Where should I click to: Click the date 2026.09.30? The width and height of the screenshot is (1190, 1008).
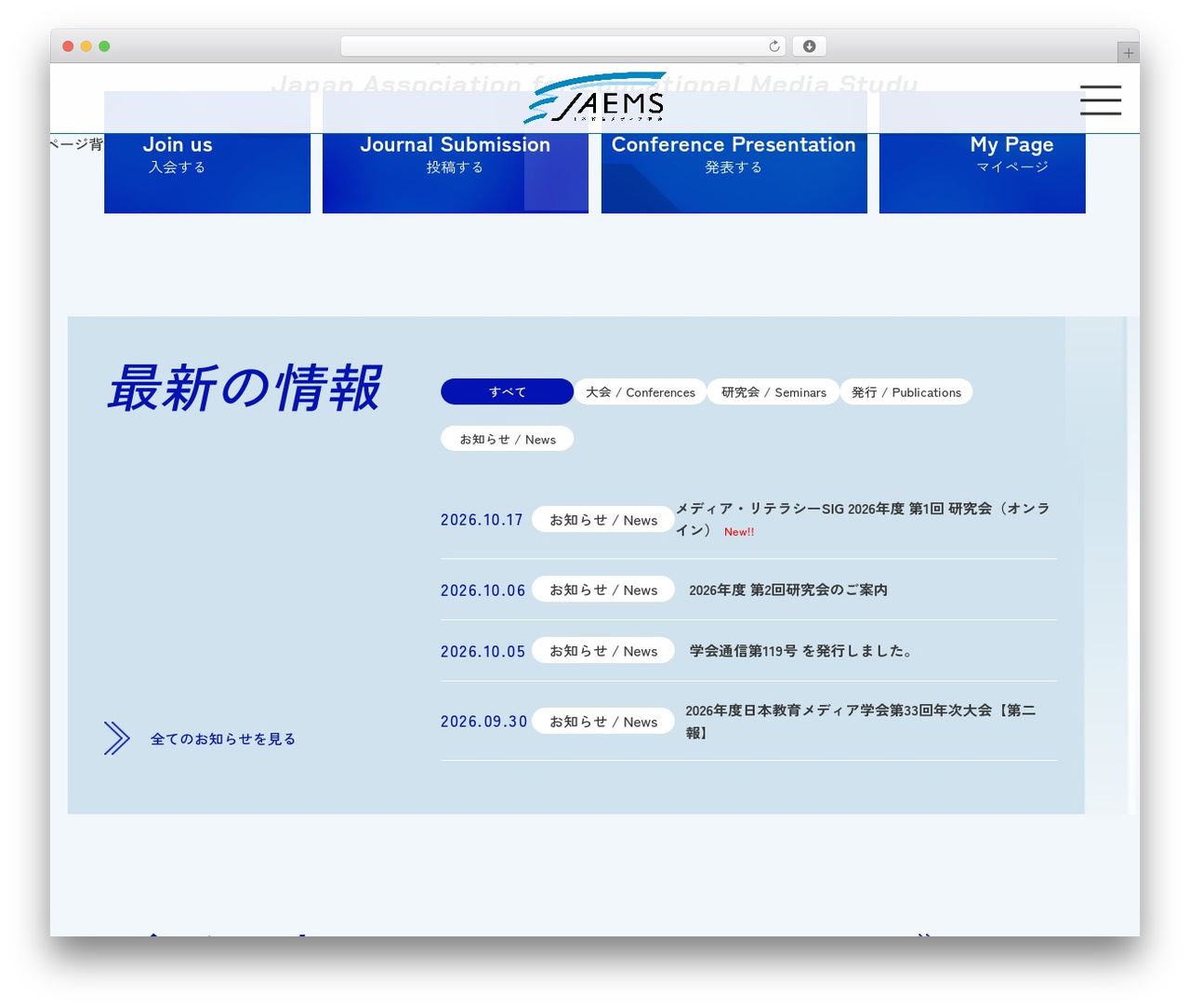point(484,722)
